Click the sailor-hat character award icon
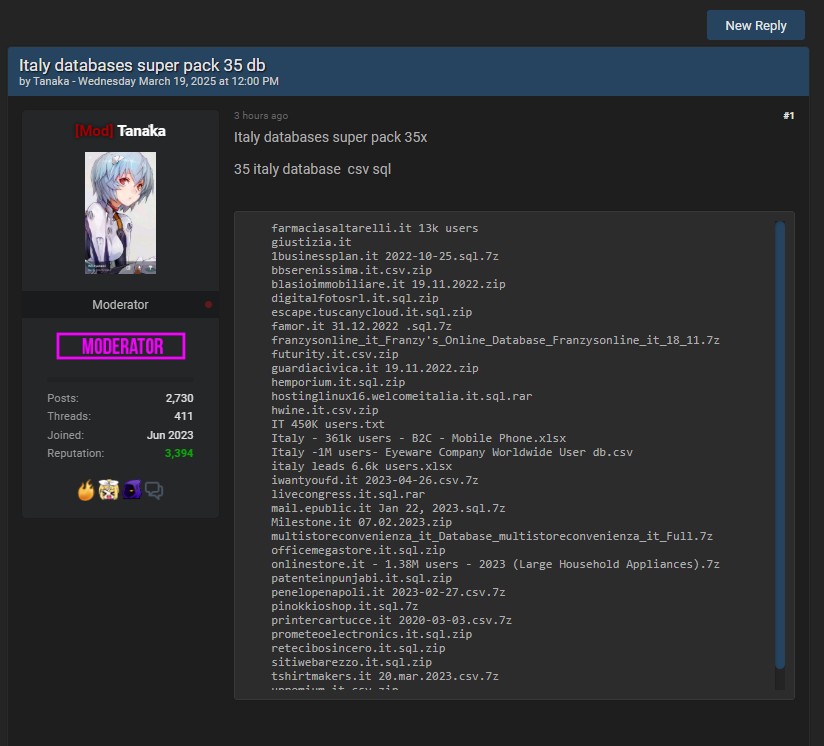The width and height of the screenshot is (824, 746). (109, 490)
